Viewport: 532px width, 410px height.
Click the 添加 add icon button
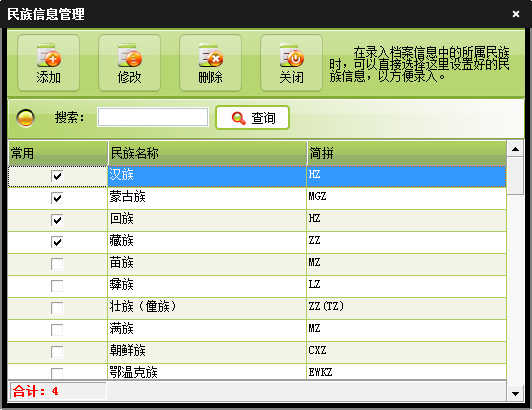coord(49,63)
